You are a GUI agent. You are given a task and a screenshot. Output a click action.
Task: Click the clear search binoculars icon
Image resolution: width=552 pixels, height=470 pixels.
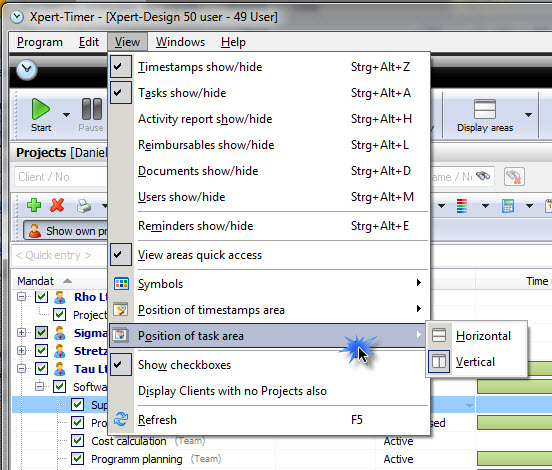pyautogui.click(x=514, y=176)
